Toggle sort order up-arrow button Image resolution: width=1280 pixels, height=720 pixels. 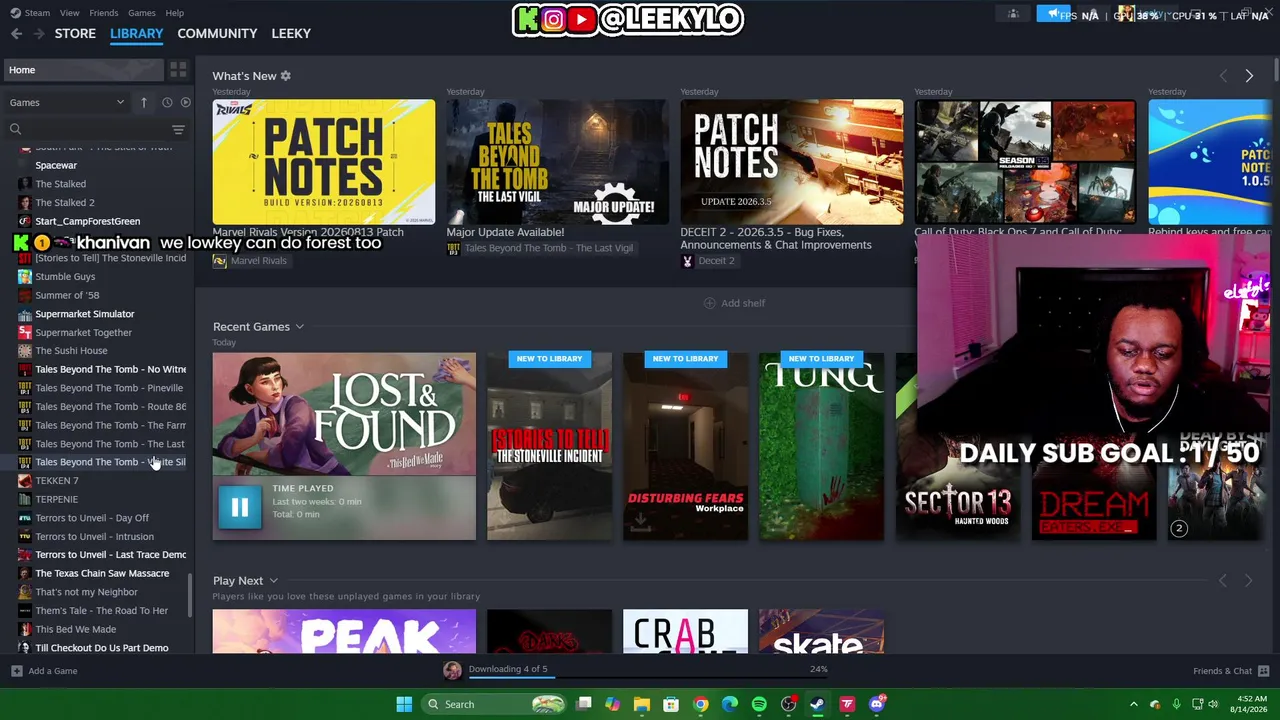coord(143,102)
